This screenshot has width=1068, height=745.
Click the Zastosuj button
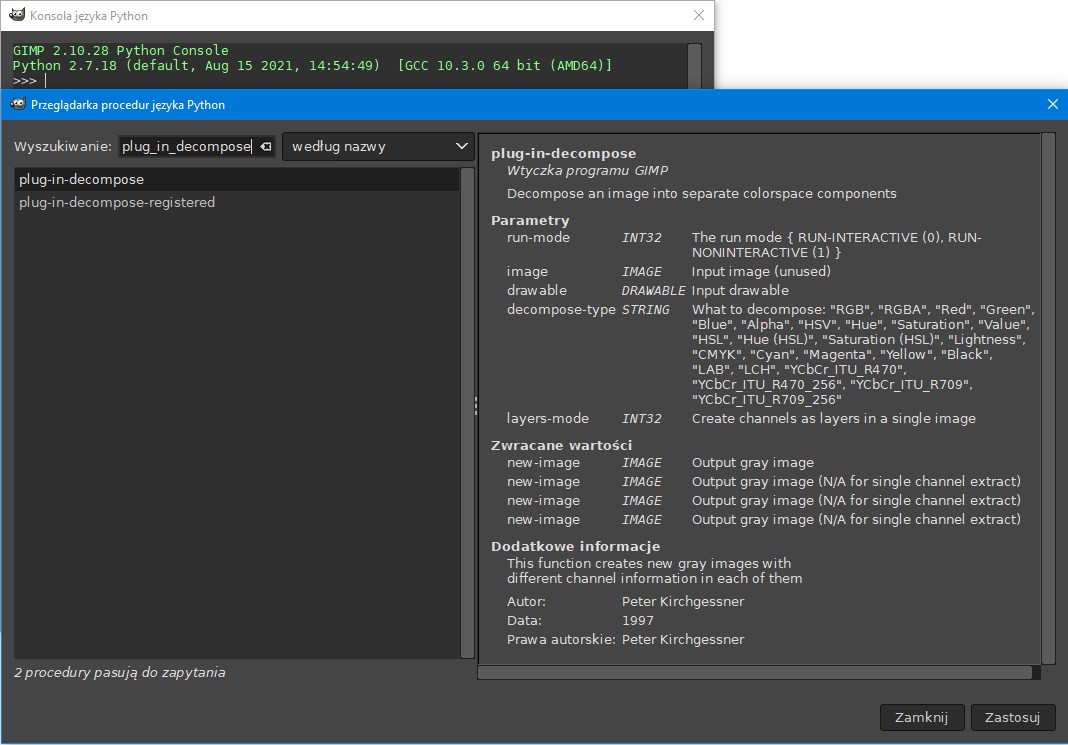pos(1012,717)
